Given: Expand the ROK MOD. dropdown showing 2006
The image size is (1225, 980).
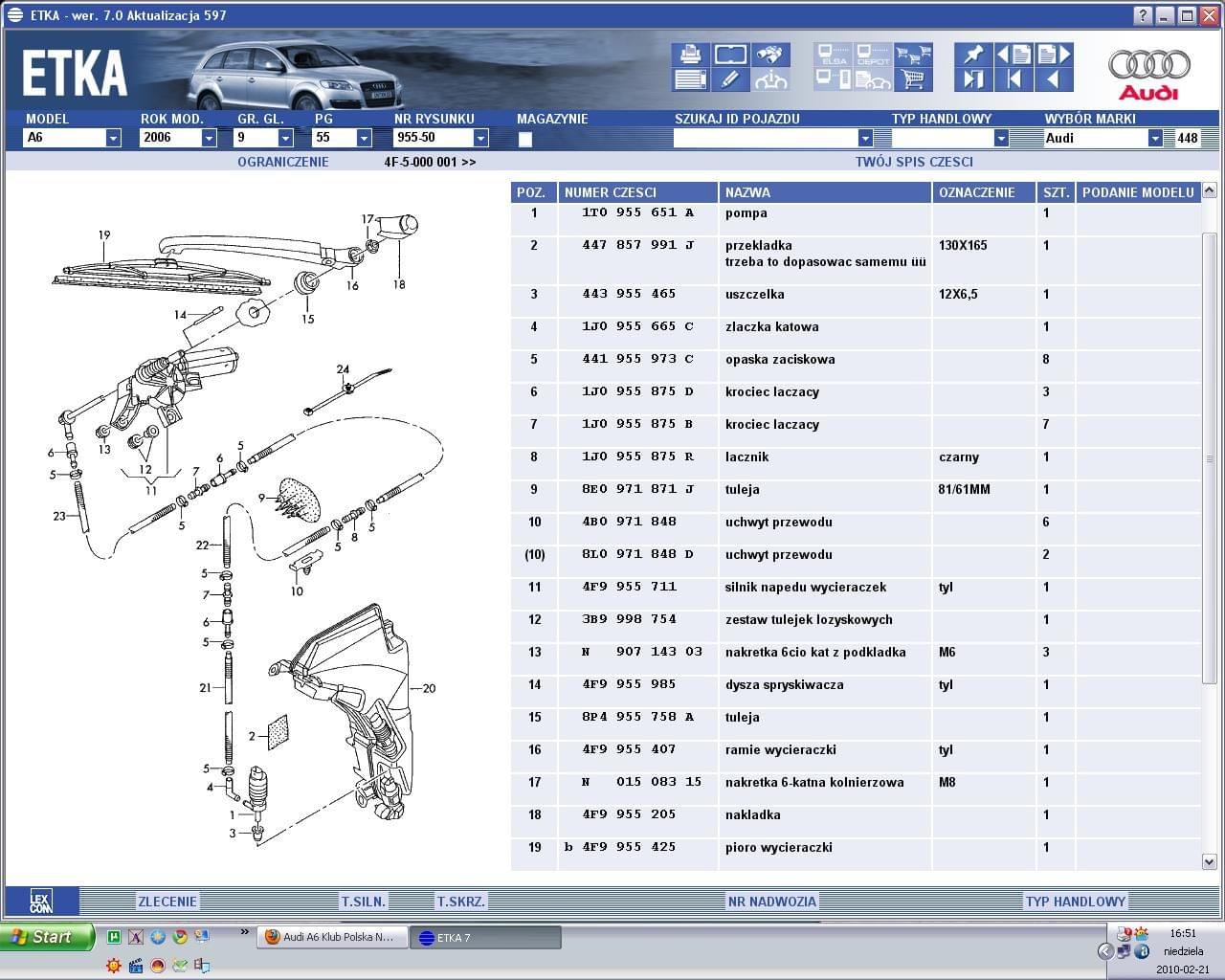Looking at the screenshot, I should click(209, 138).
